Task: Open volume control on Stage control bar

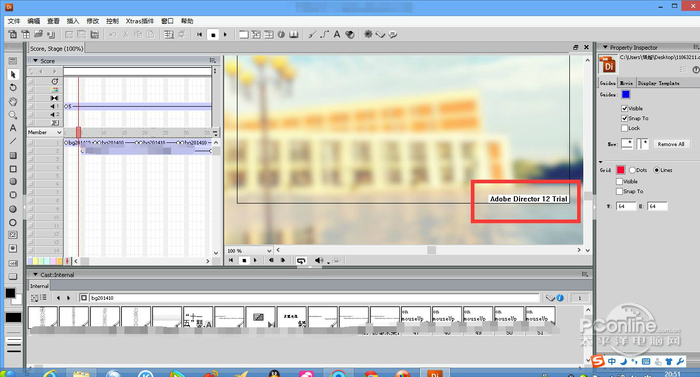Action: coord(319,260)
